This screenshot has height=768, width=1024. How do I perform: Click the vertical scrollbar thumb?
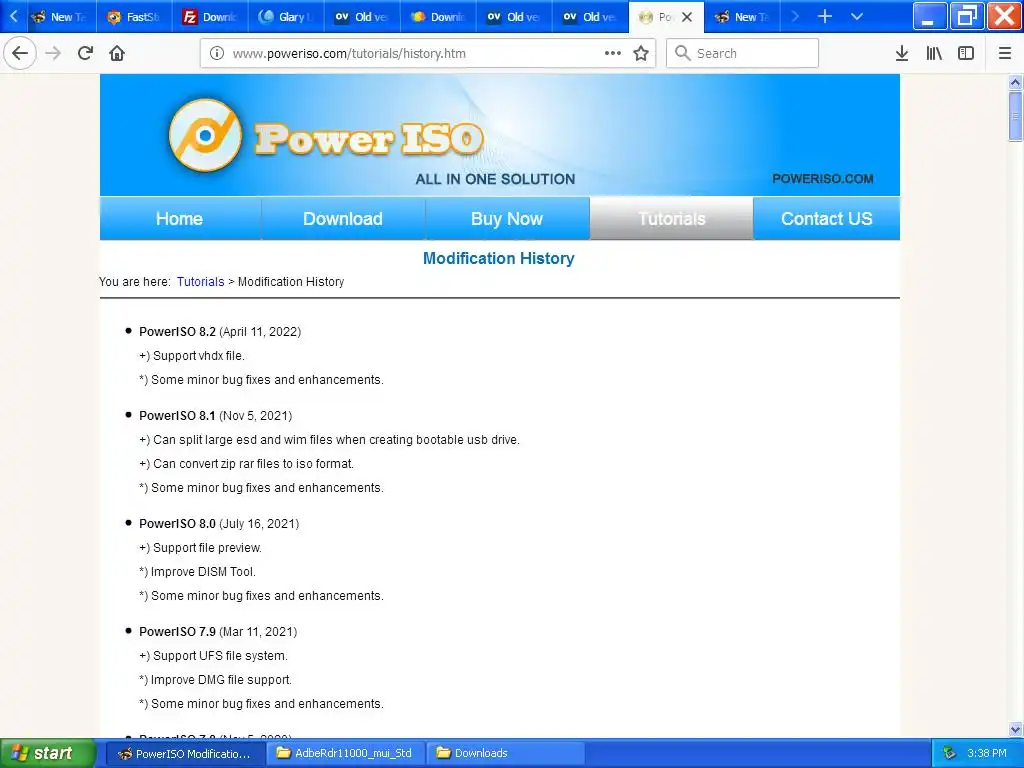pos(1015,116)
